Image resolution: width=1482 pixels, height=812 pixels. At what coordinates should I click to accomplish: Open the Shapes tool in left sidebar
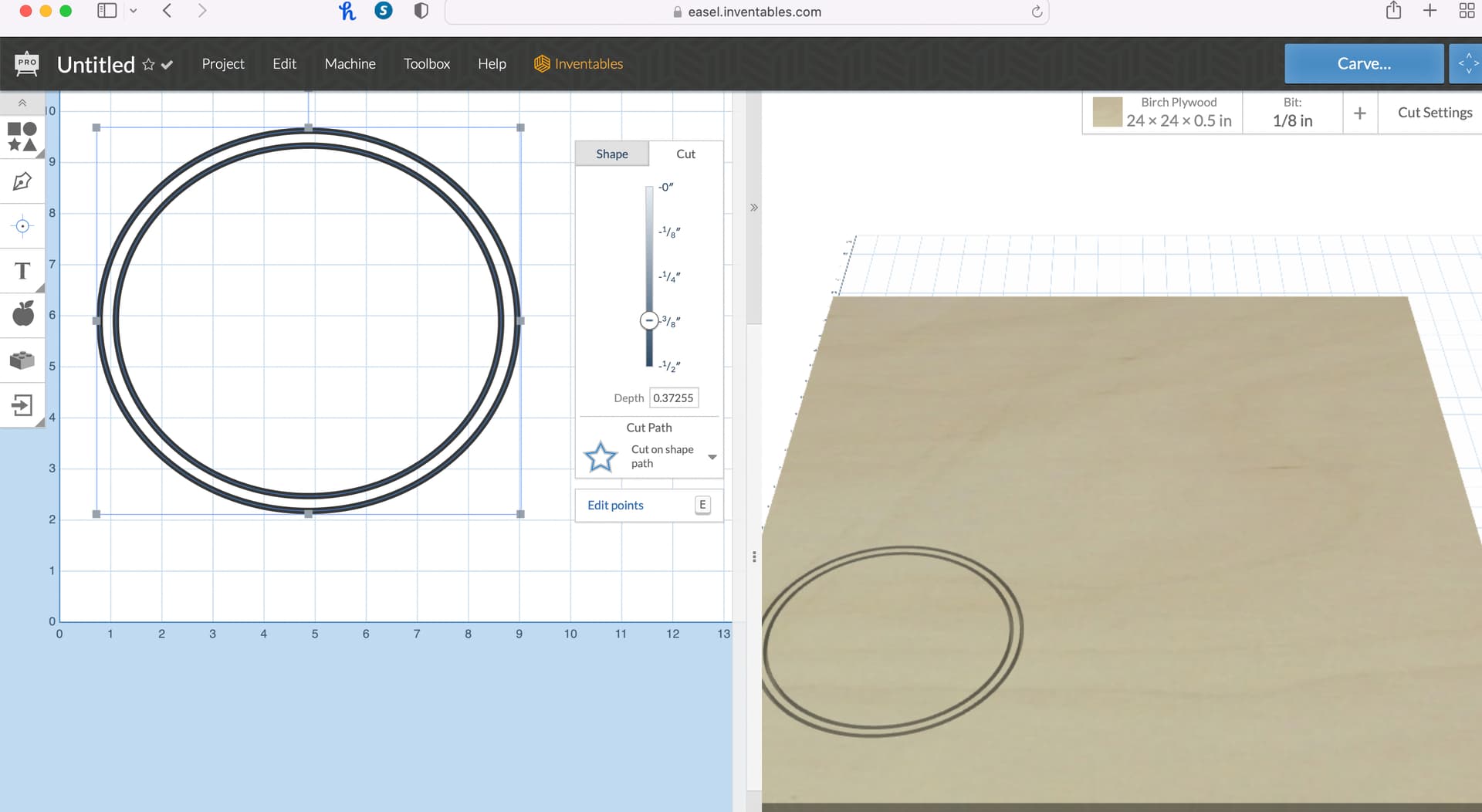tap(22, 137)
